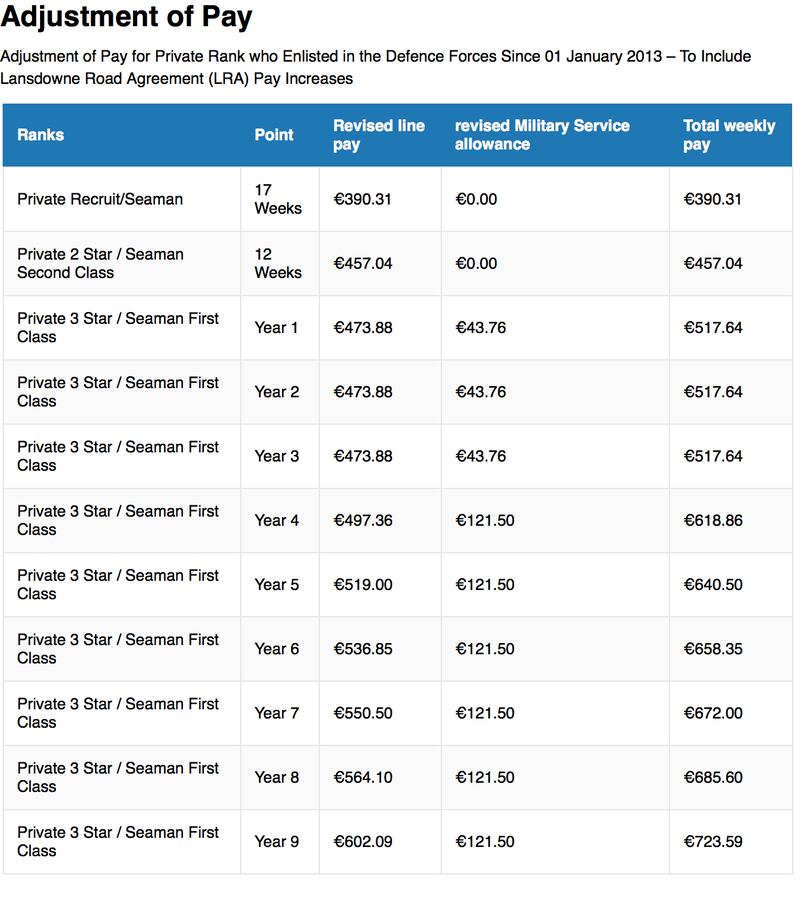Click the €723.59 total pay for Year 9
The height and width of the screenshot is (906, 800).
(x=713, y=842)
